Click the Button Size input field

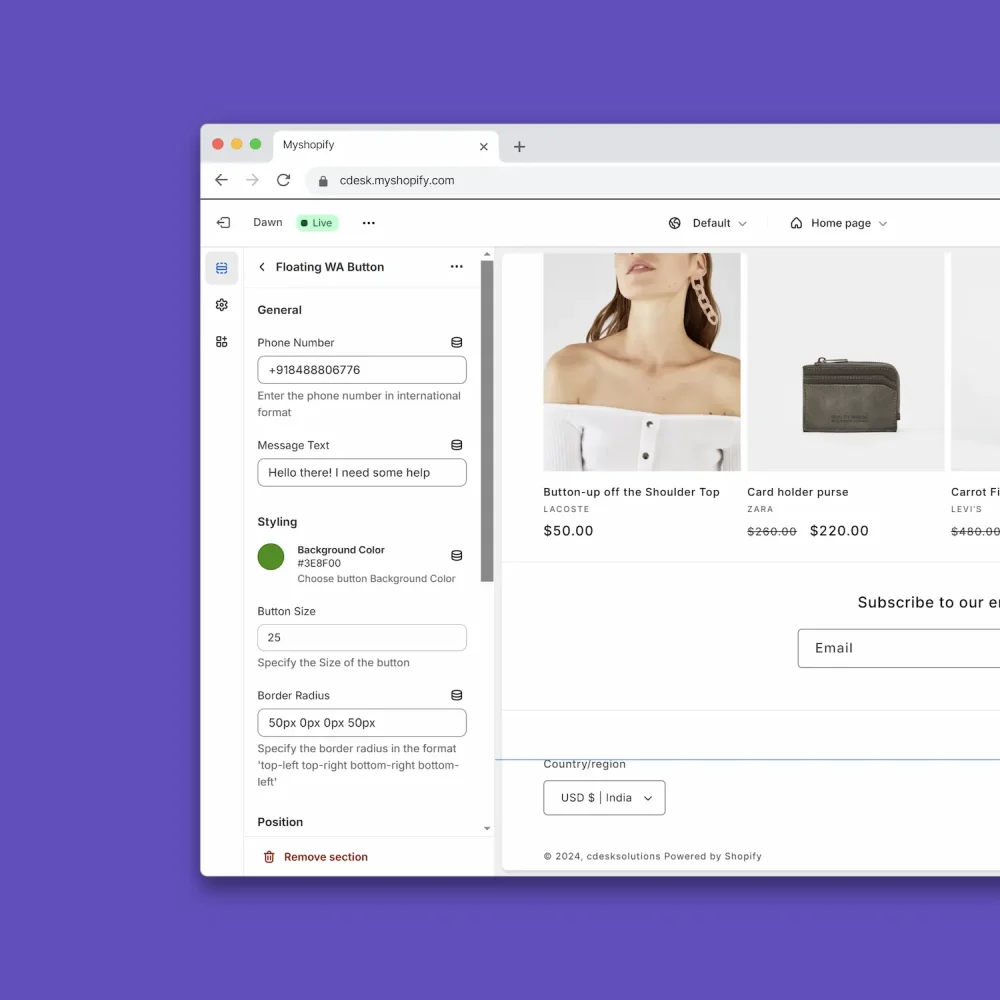tap(361, 637)
